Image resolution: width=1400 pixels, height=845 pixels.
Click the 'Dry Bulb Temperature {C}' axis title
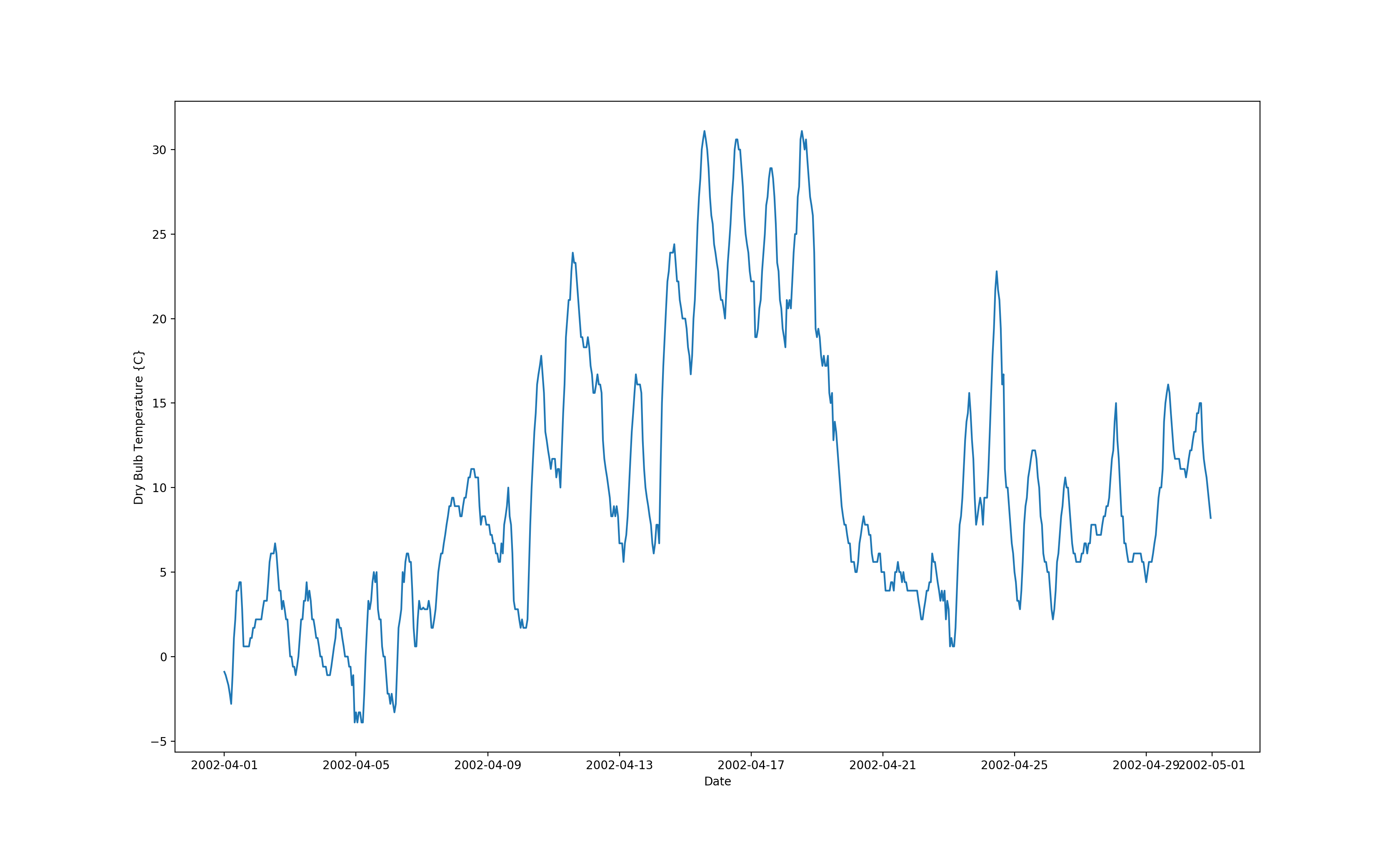139,427
